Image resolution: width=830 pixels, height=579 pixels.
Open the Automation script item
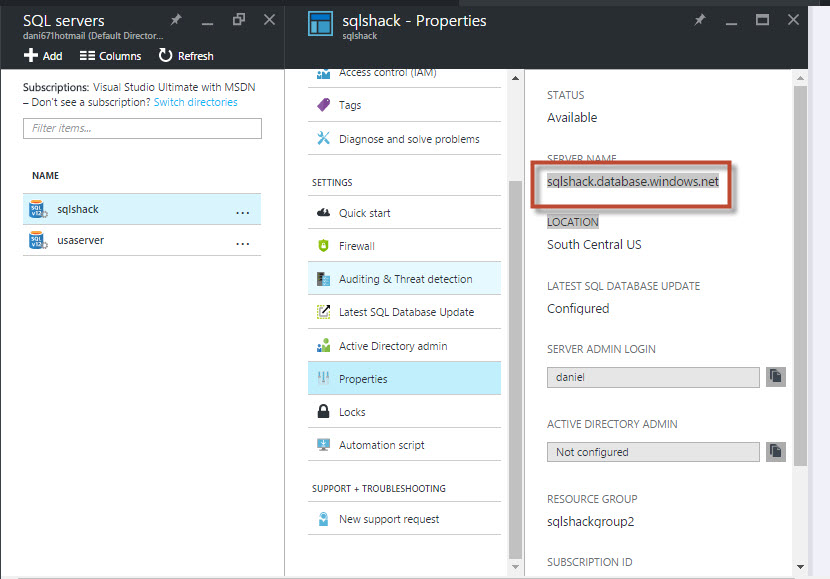pyautogui.click(x=381, y=445)
